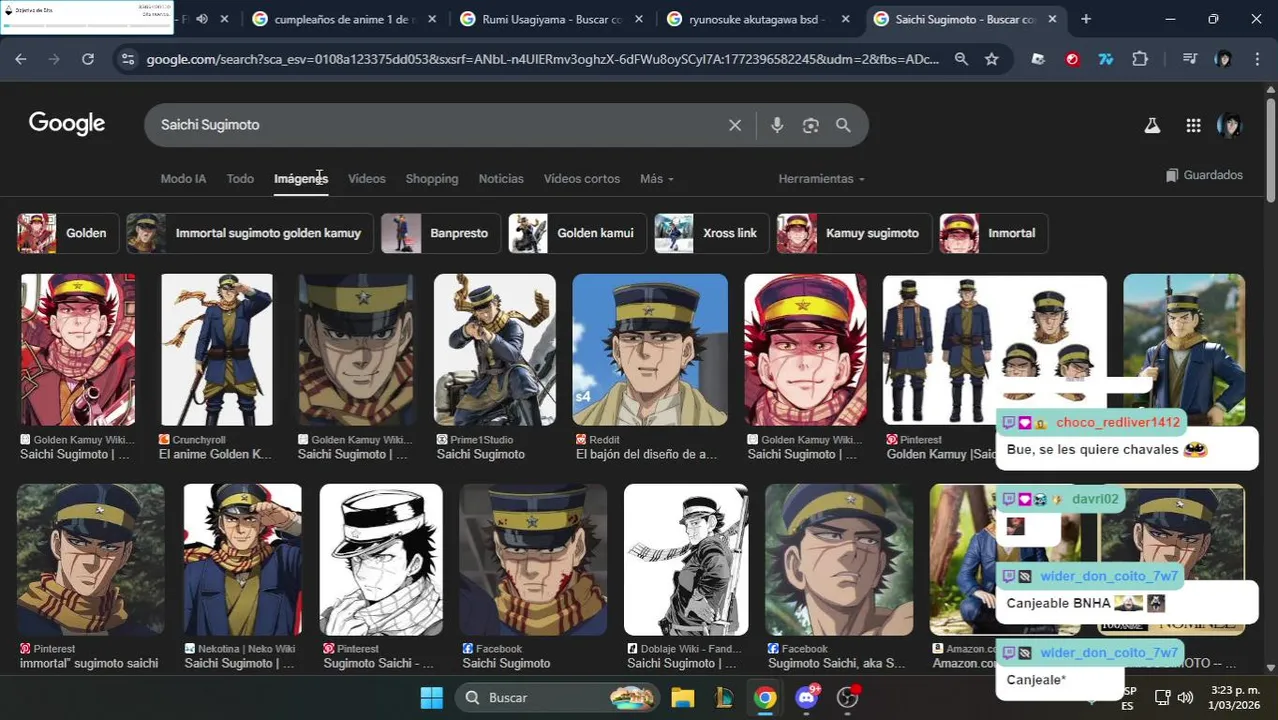Open the Noticias tab

pos(501,179)
